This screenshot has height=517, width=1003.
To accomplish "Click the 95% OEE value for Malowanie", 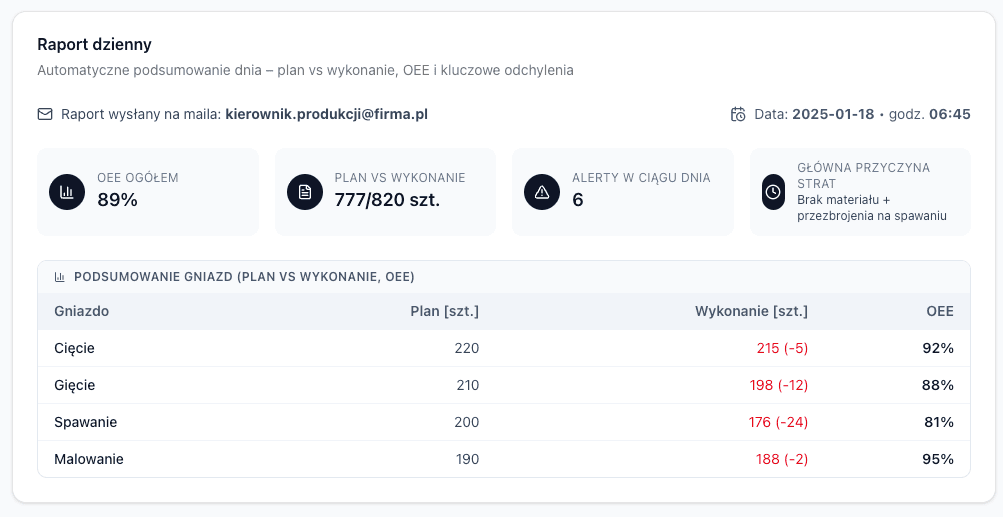I will 938,459.
